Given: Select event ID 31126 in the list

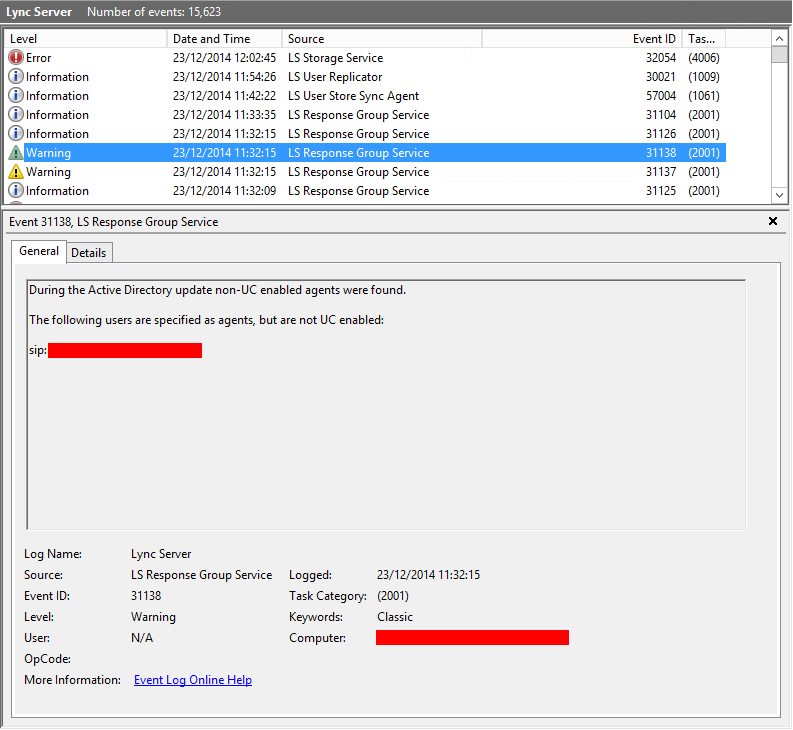Looking at the screenshot, I should [365, 134].
